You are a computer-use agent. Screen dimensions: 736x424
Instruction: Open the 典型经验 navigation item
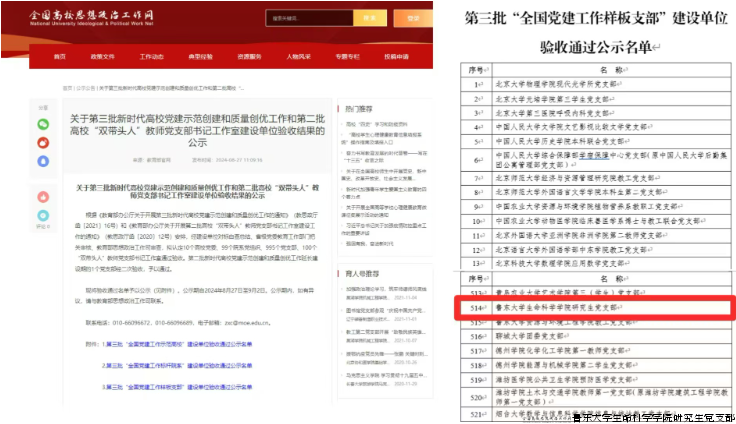coord(200,57)
